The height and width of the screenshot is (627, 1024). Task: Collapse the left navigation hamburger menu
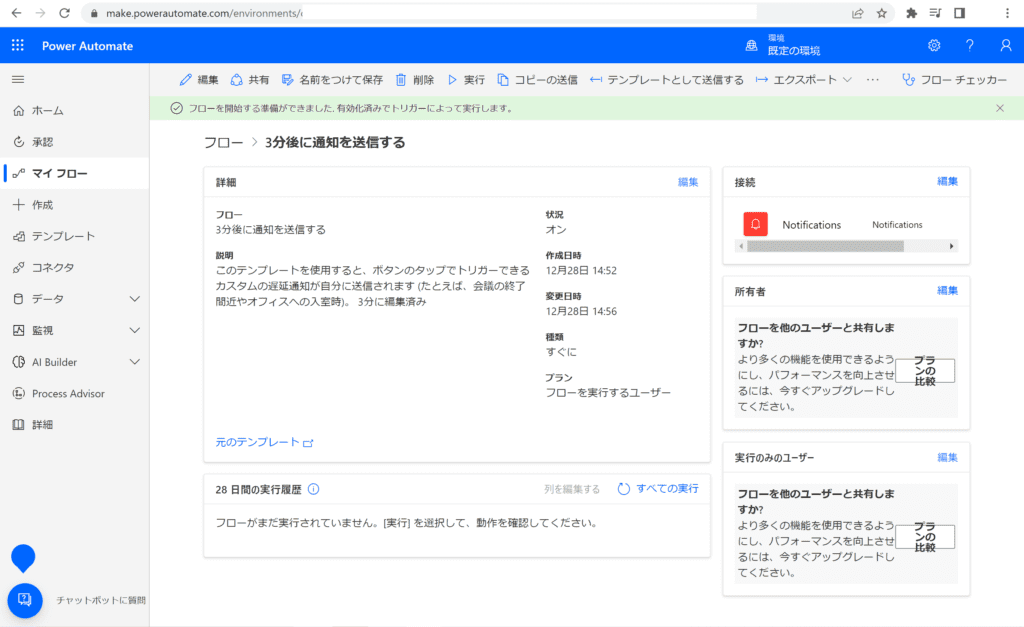coord(18,79)
